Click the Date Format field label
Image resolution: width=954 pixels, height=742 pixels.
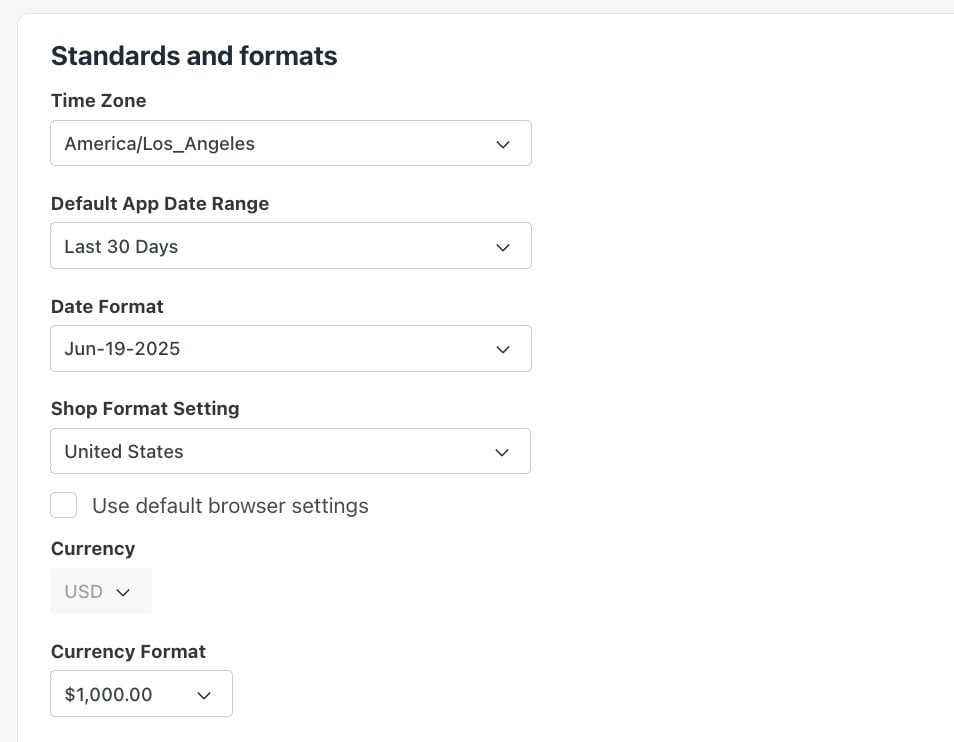[107, 307]
